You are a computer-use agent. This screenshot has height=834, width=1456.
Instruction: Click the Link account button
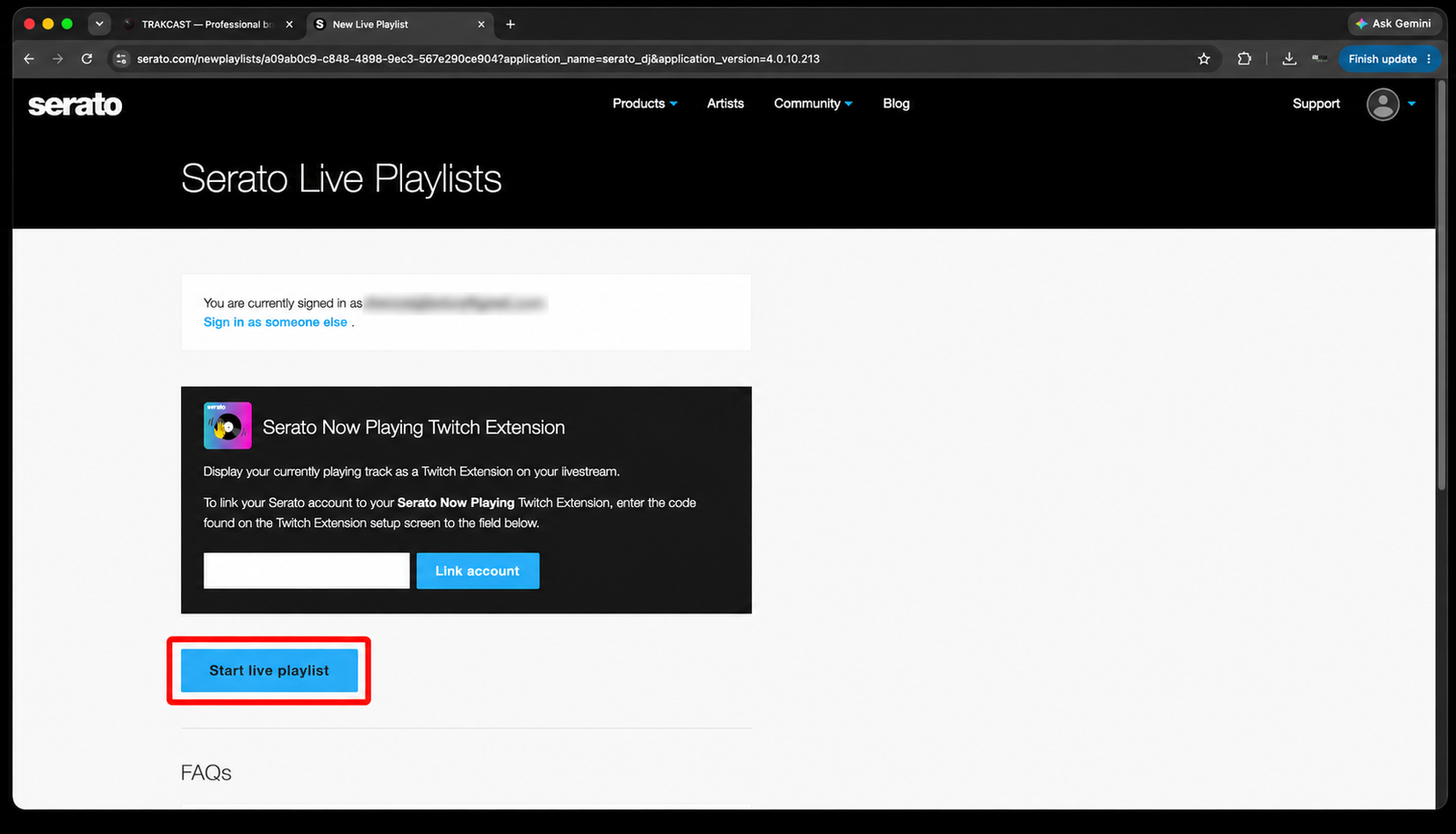coord(478,571)
